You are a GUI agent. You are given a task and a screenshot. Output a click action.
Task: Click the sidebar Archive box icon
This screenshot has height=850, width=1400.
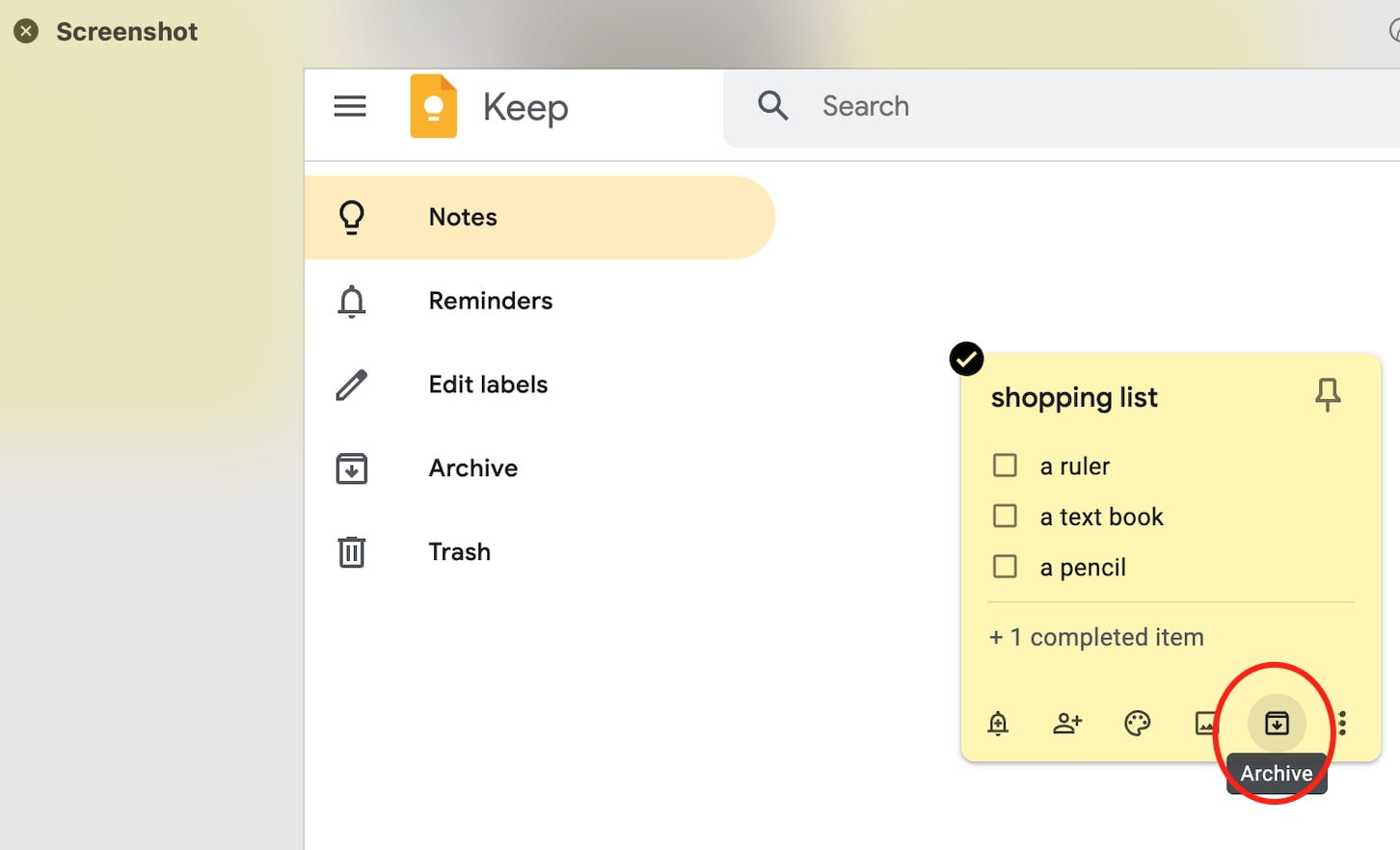352,468
